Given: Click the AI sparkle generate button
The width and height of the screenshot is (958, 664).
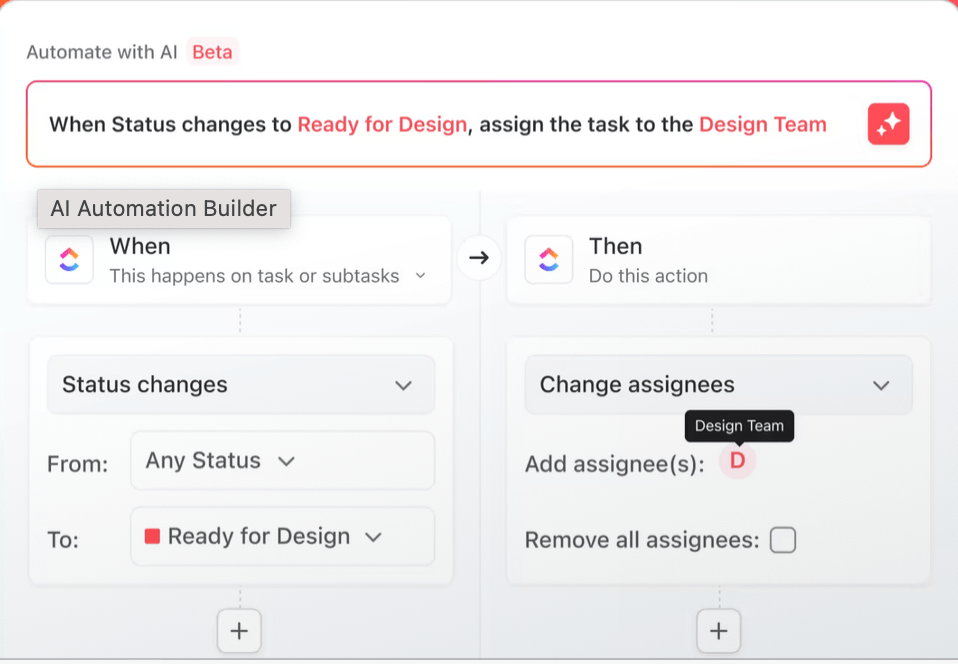Looking at the screenshot, I should pos(888,124).
